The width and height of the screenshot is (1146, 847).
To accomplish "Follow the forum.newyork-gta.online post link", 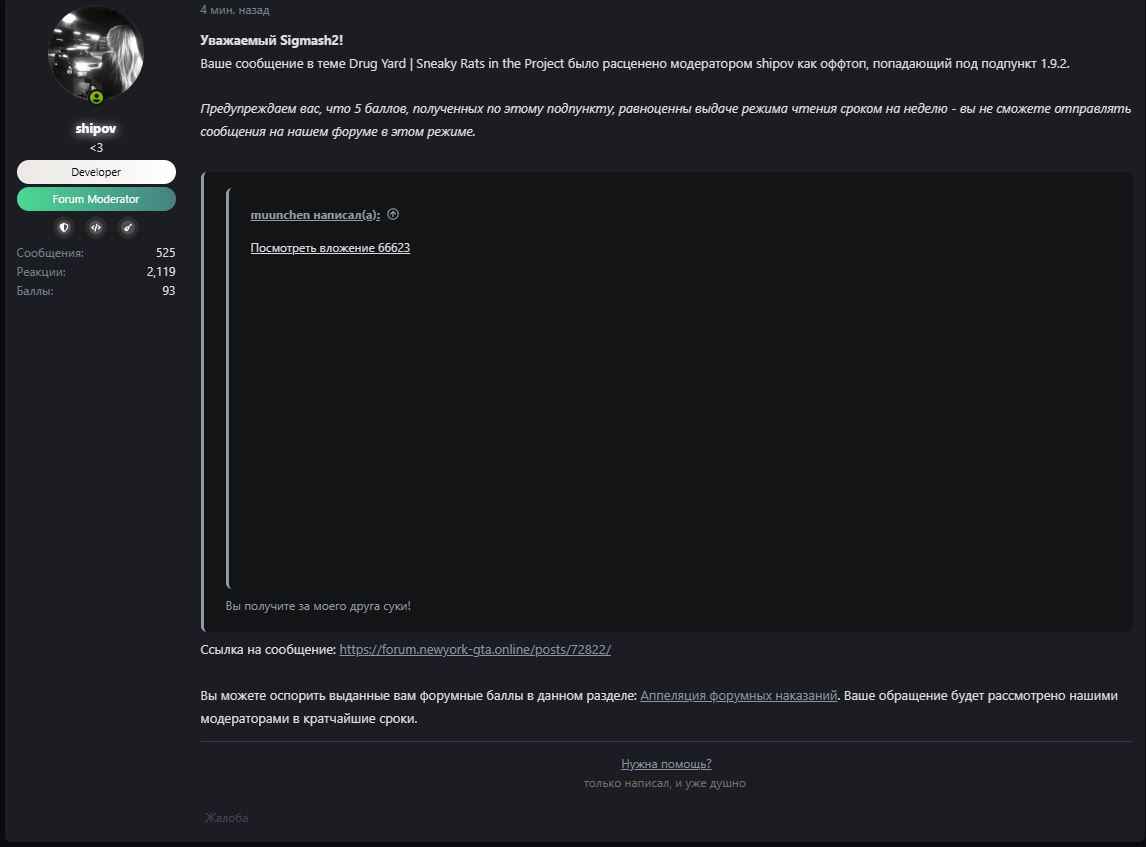I will pyautogui.click(x=475, y=649).
